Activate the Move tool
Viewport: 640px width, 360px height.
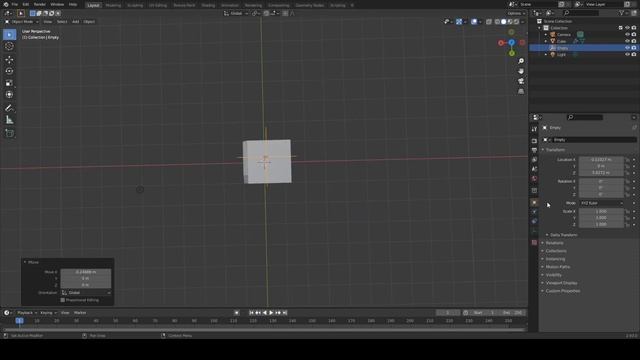(9, 60)
